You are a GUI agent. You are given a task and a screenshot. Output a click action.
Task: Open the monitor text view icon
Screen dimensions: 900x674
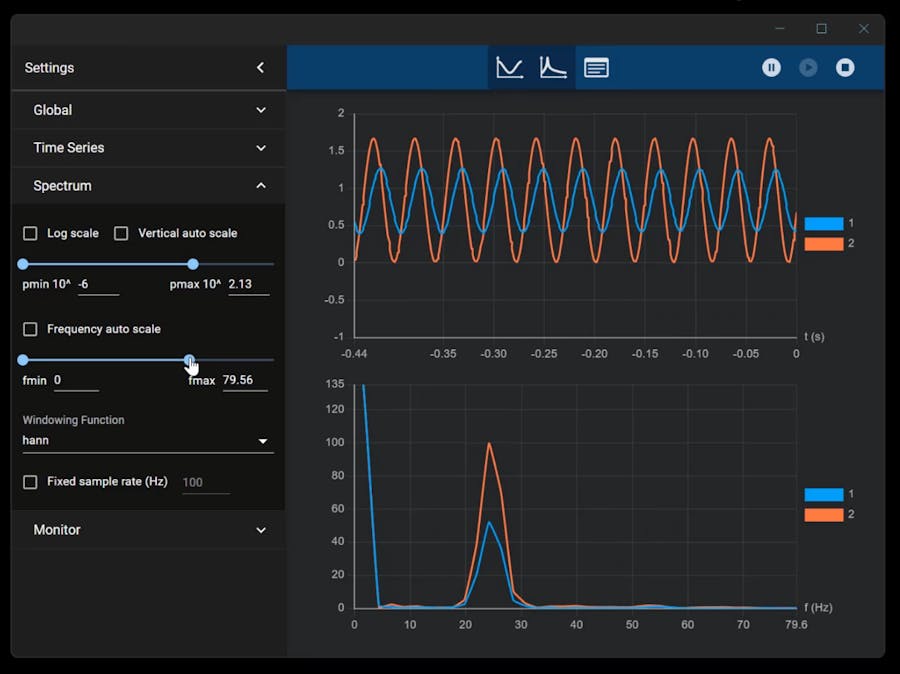click(596, 68)
